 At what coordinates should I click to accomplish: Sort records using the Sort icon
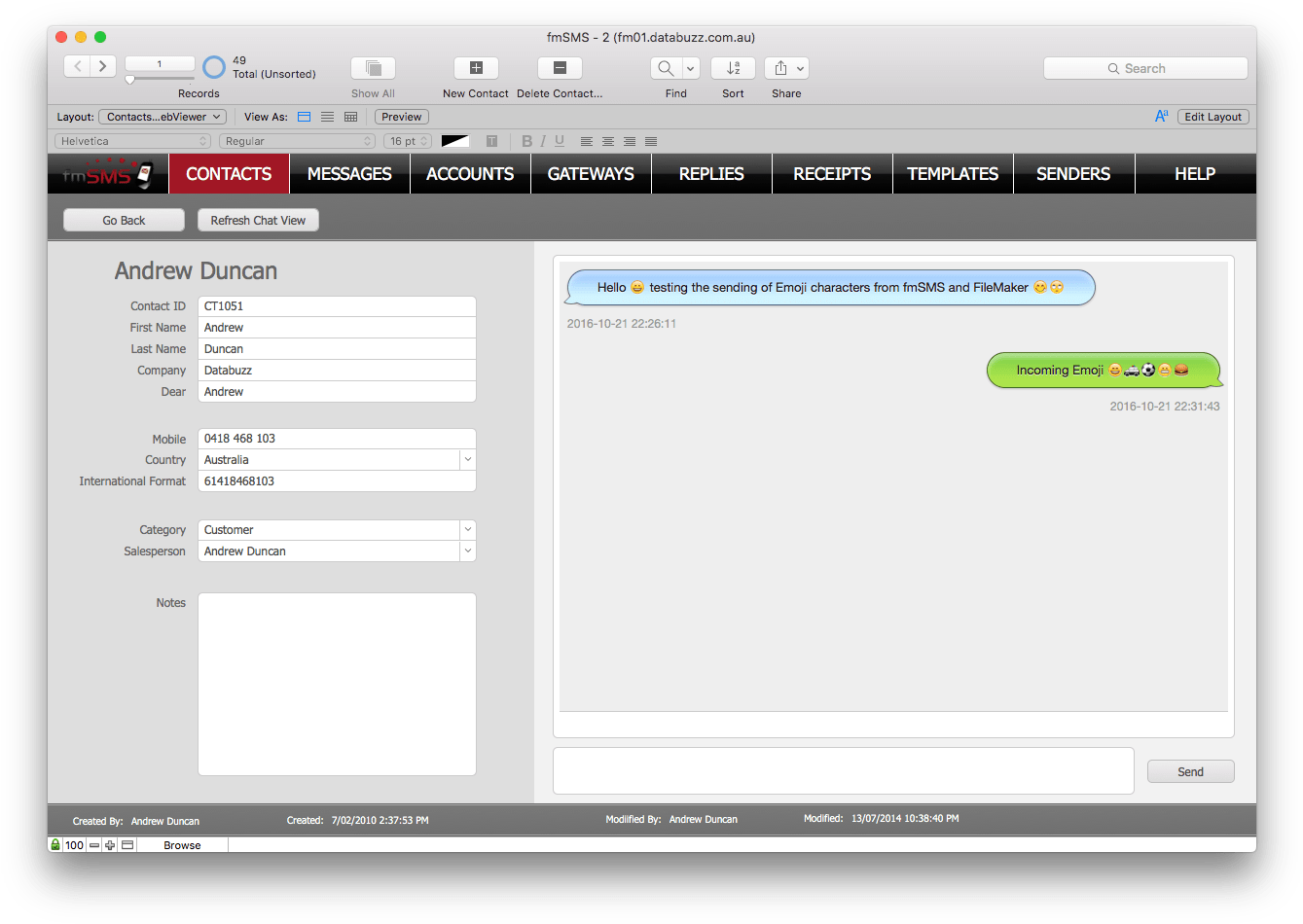pos(733,68)
